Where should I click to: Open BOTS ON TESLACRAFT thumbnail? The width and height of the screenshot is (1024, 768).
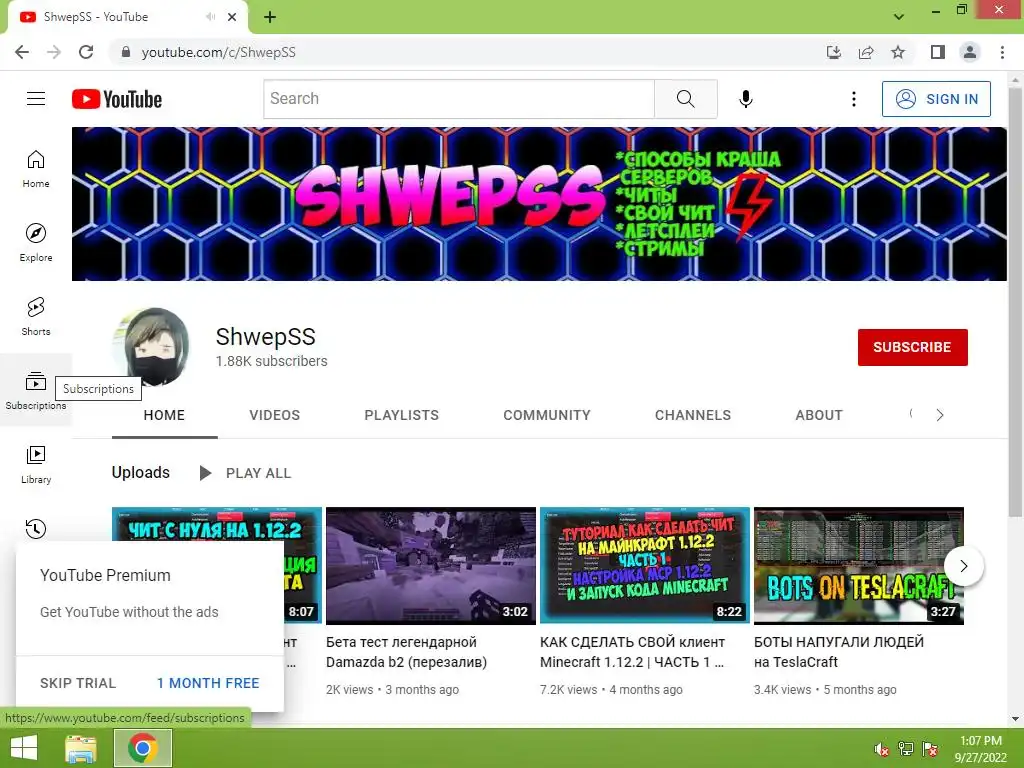pos(859,566)
